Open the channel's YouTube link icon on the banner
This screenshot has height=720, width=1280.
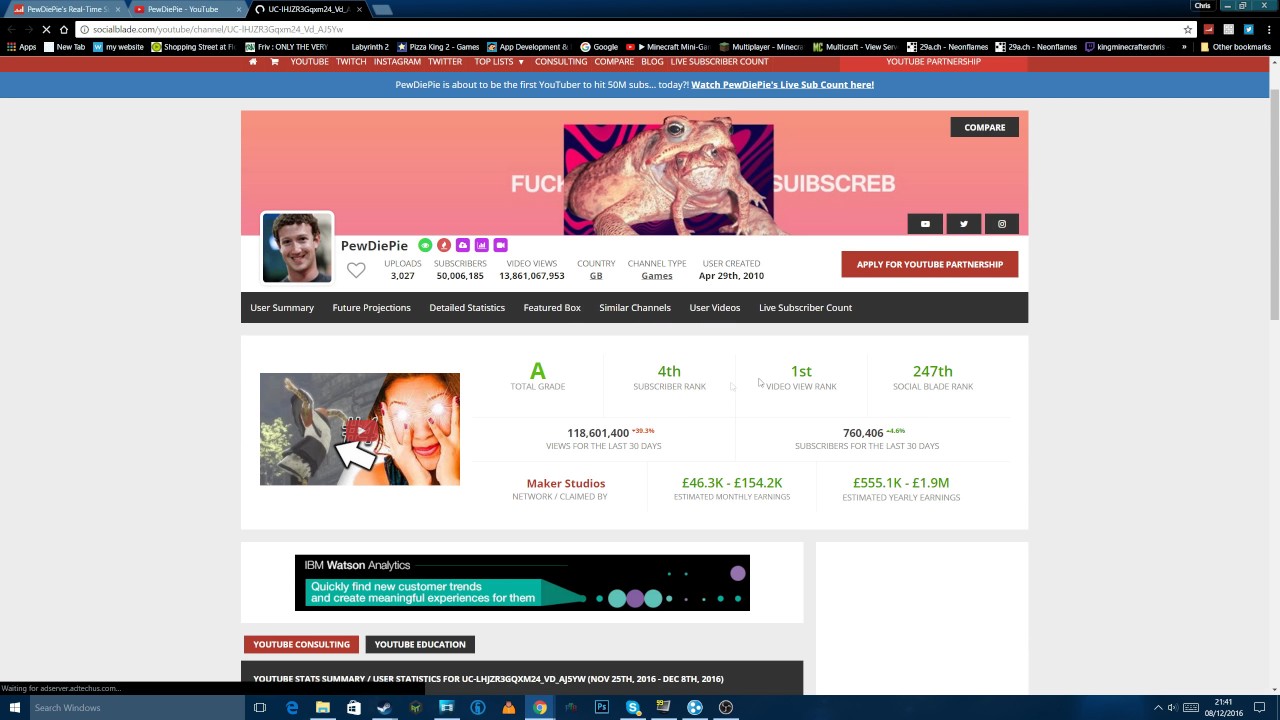click(x=925, y=224)
